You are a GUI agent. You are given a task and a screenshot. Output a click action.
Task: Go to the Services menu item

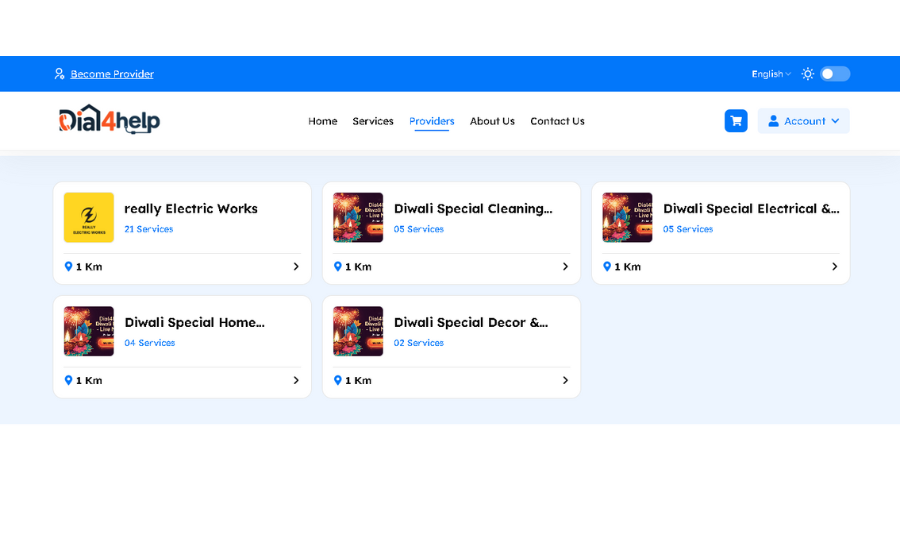[x=373, y=121]
